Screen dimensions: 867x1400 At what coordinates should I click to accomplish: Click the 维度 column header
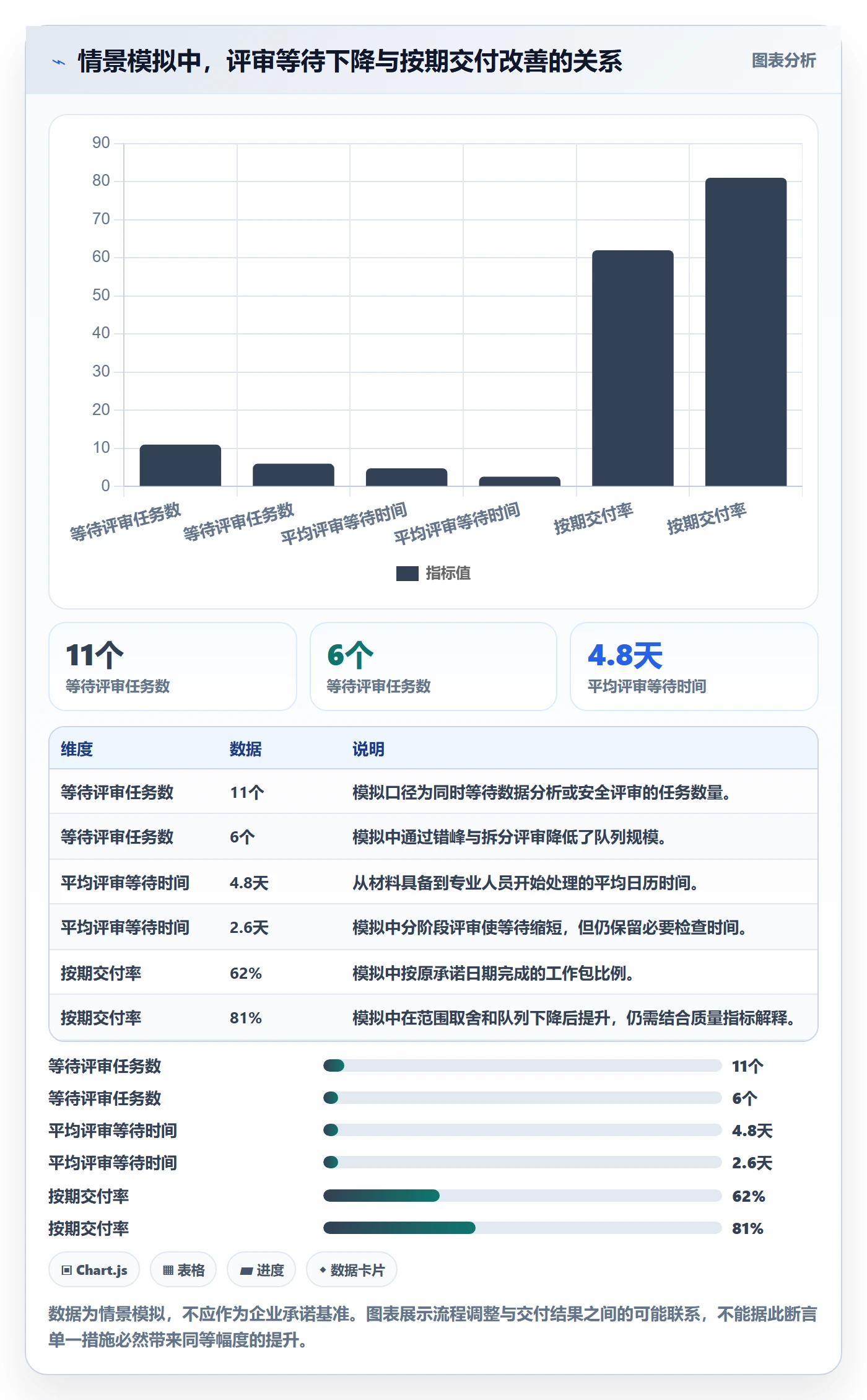pos(77,749)
